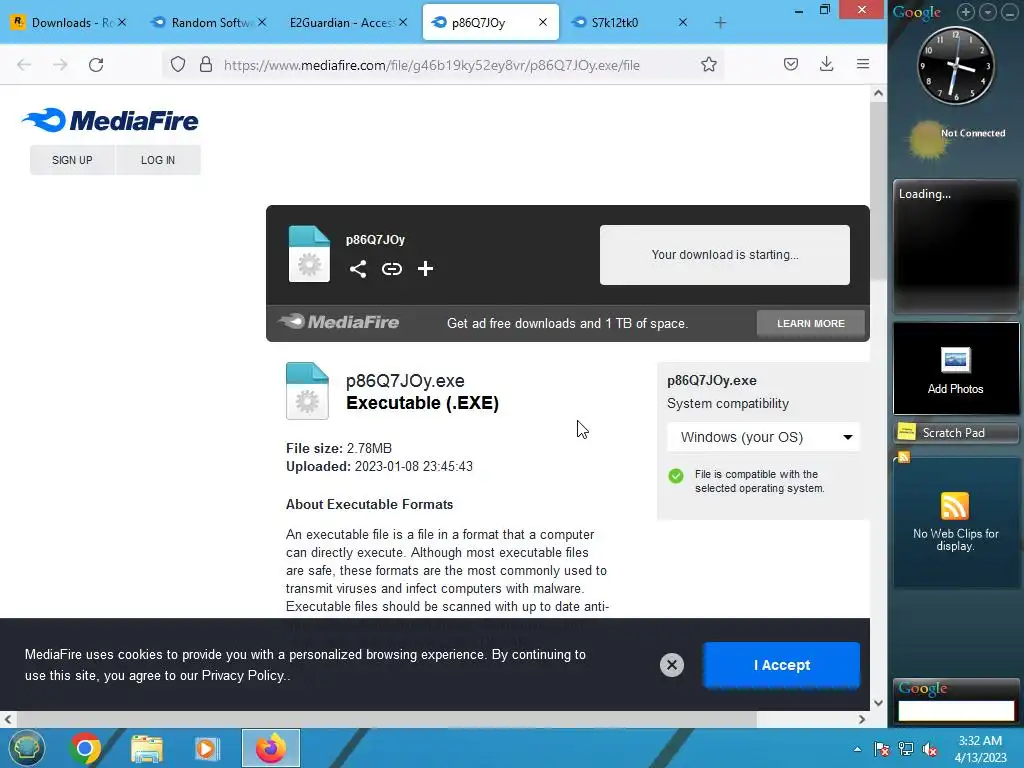Click the vertical scrollbar down arrow
1024x768 pixels.
878,703
